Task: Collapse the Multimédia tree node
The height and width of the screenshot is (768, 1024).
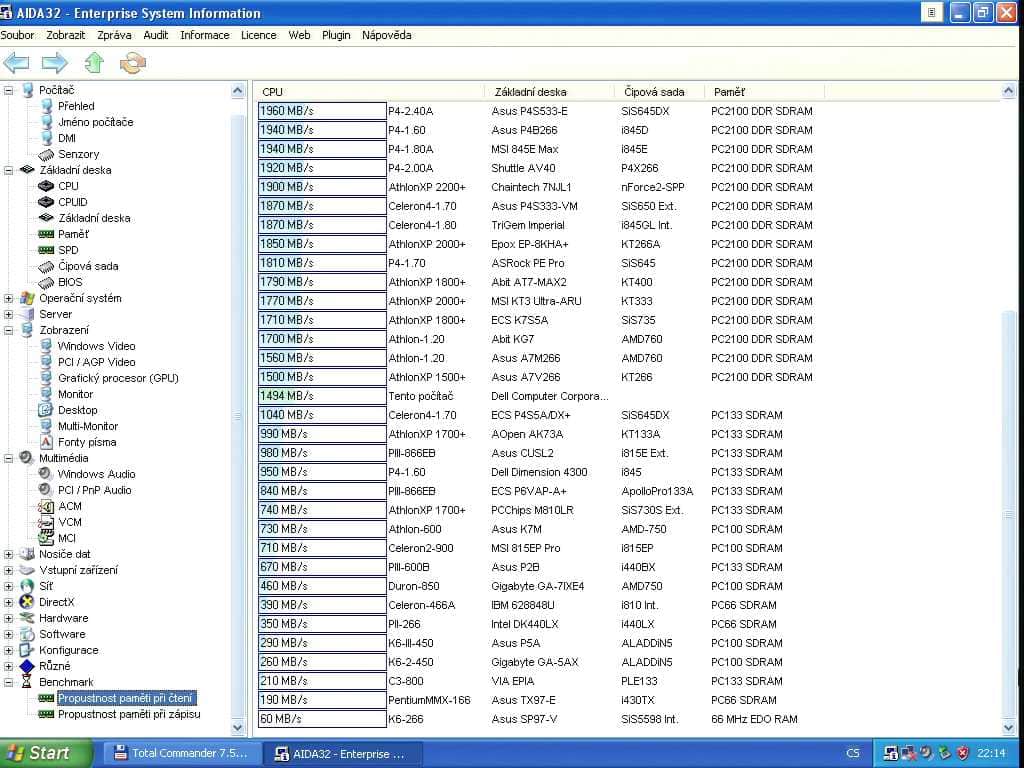Action: 8,458
